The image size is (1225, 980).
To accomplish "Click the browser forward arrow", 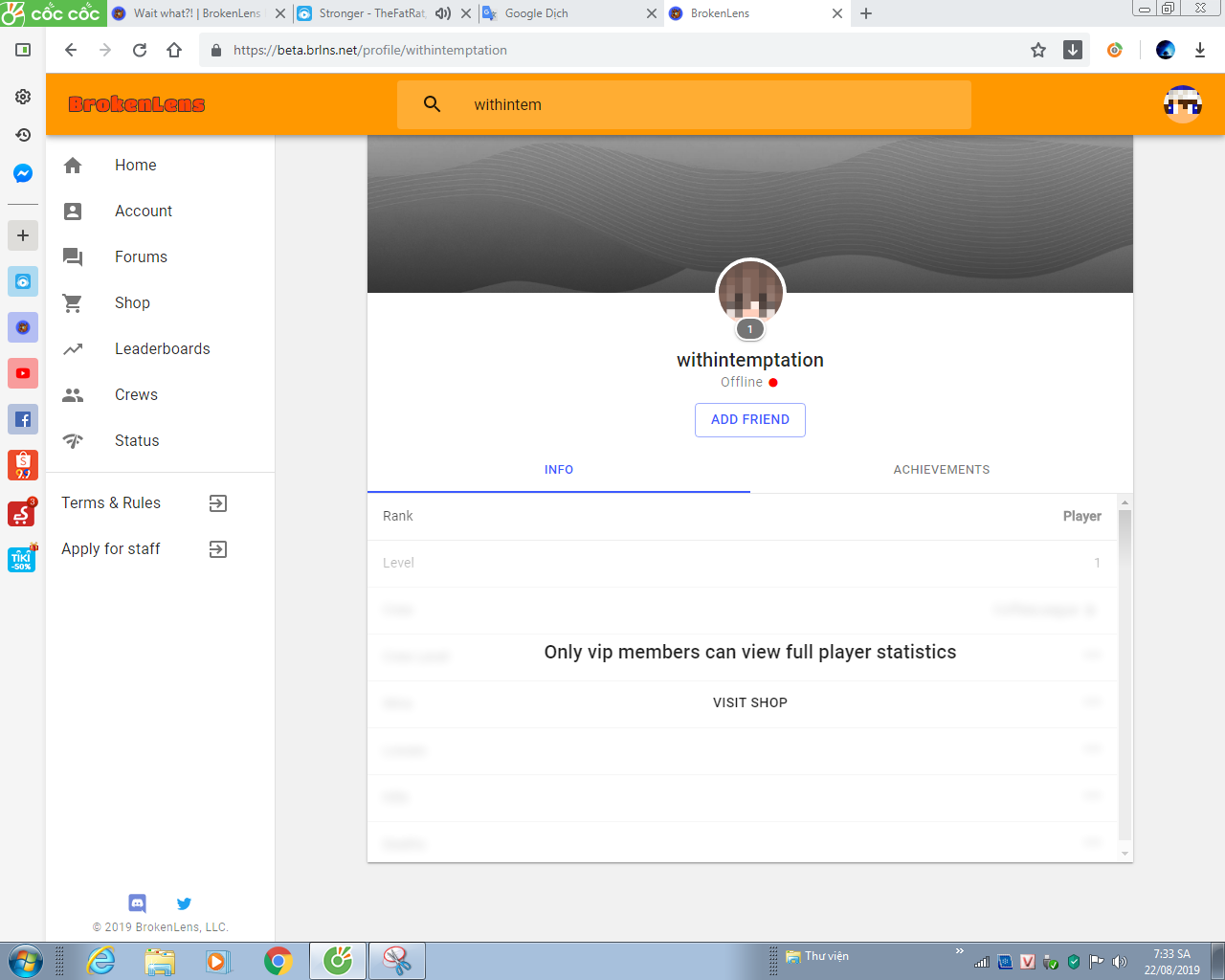I will (x=105, y=50).
